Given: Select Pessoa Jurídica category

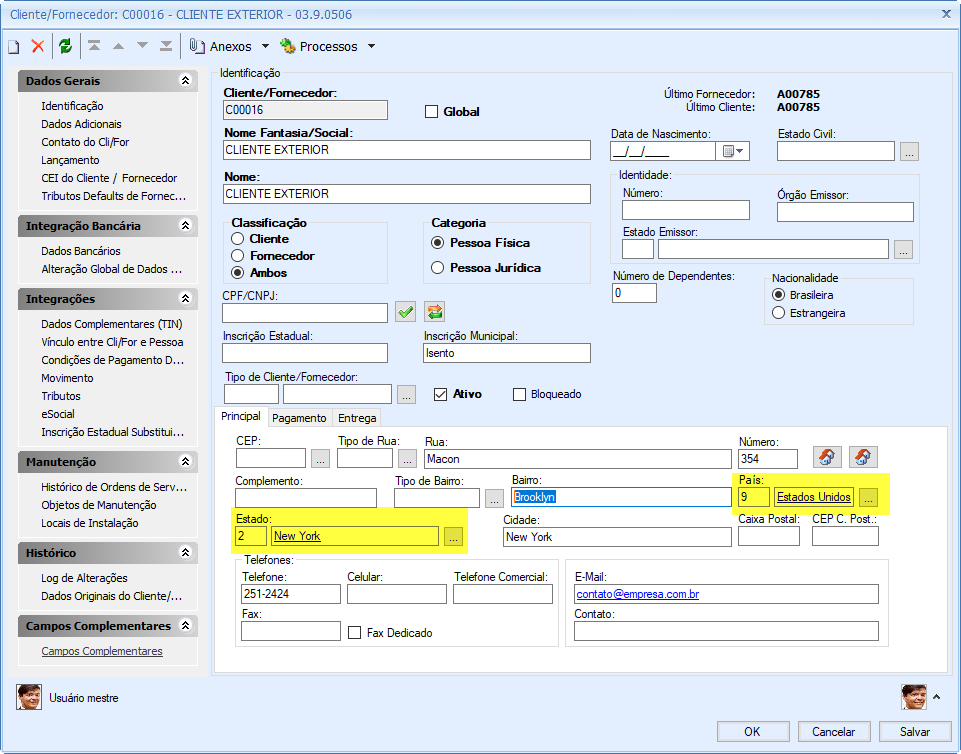Looking at the screenshot, I should pos(438,268).
